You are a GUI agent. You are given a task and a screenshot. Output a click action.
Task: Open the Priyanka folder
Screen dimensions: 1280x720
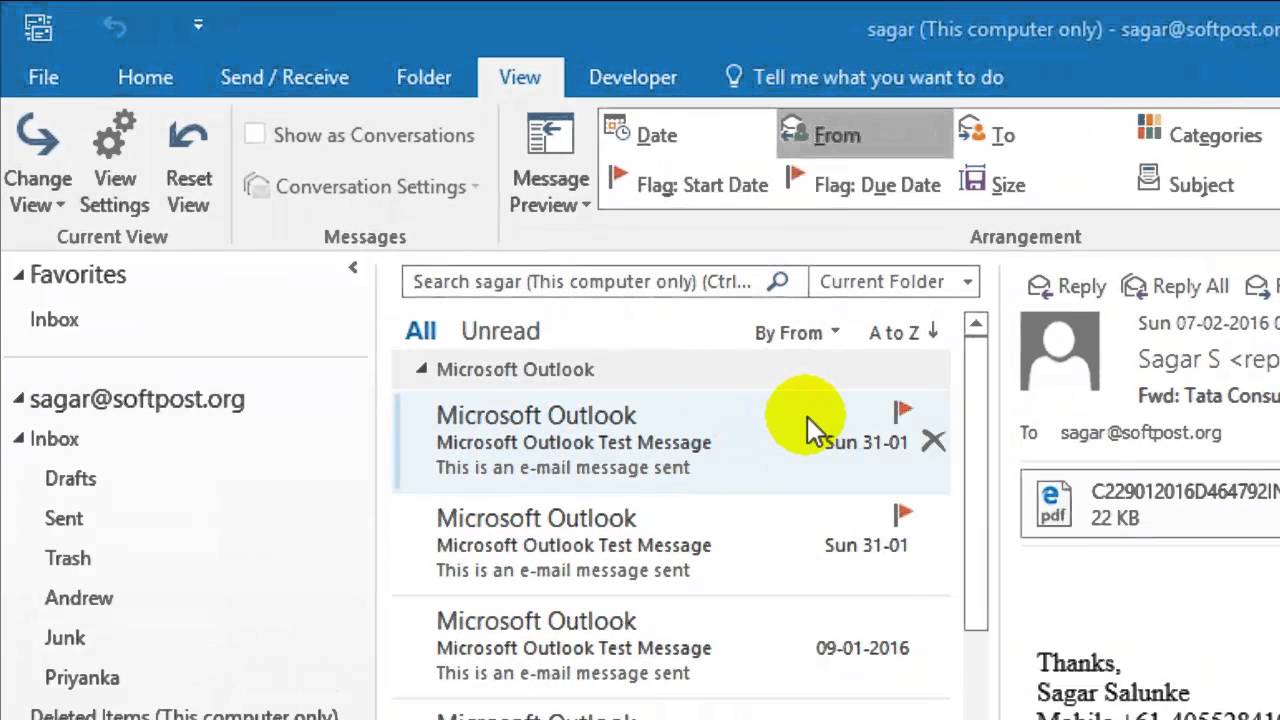pos(82,677)
